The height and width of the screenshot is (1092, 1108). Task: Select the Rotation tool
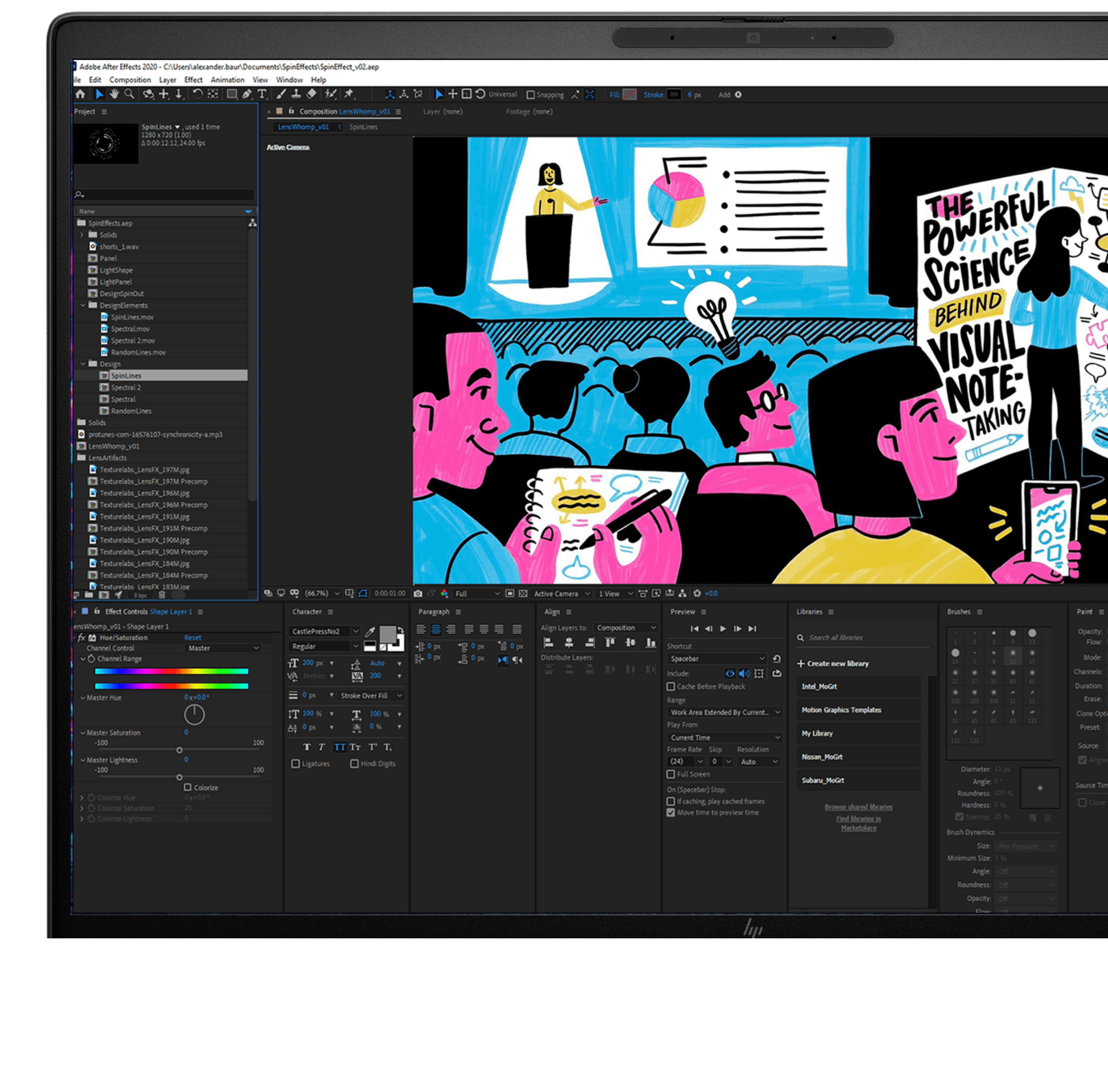click(198, 94)
